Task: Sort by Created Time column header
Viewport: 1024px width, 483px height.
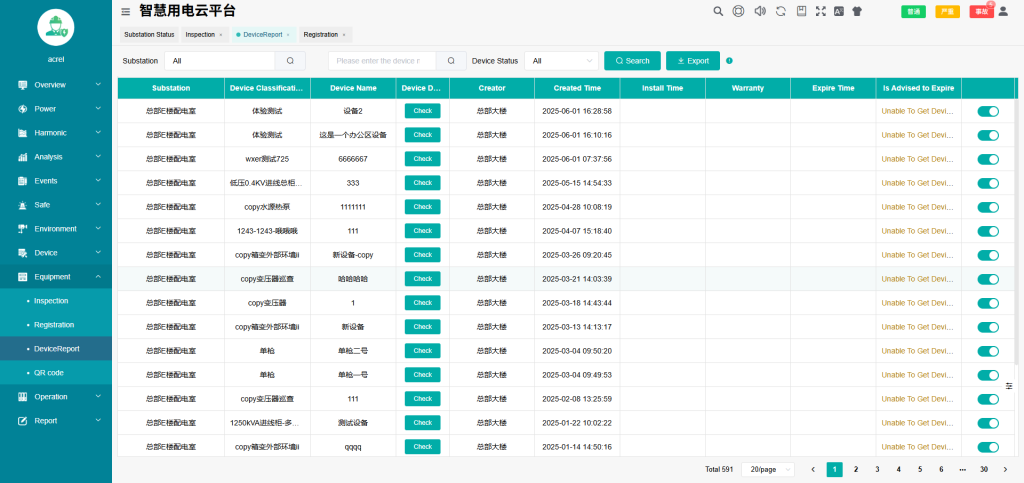Action: [x=577, y=88]
